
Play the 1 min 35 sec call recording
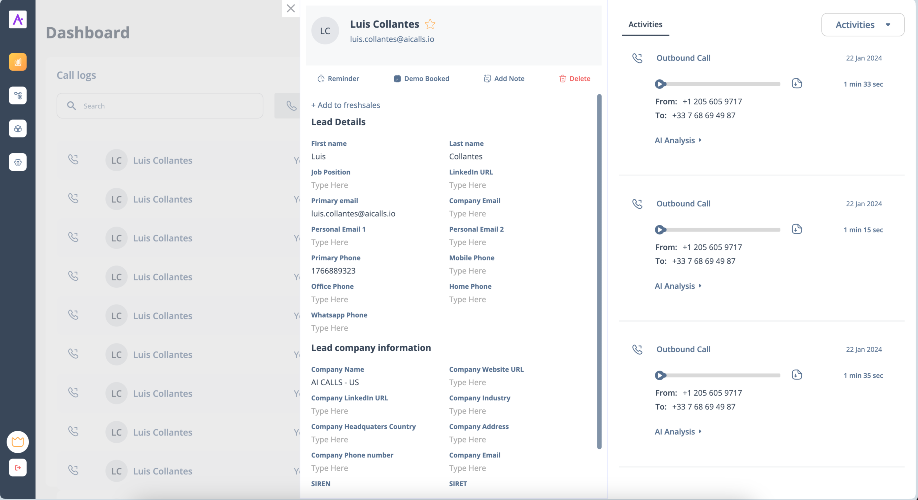point(660,375)
